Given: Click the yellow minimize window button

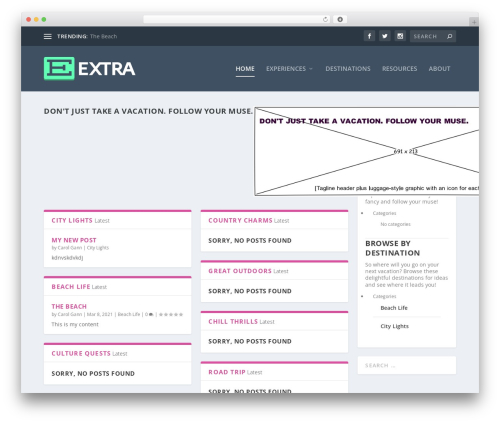Looking at the screenshot, I should 36,19.
